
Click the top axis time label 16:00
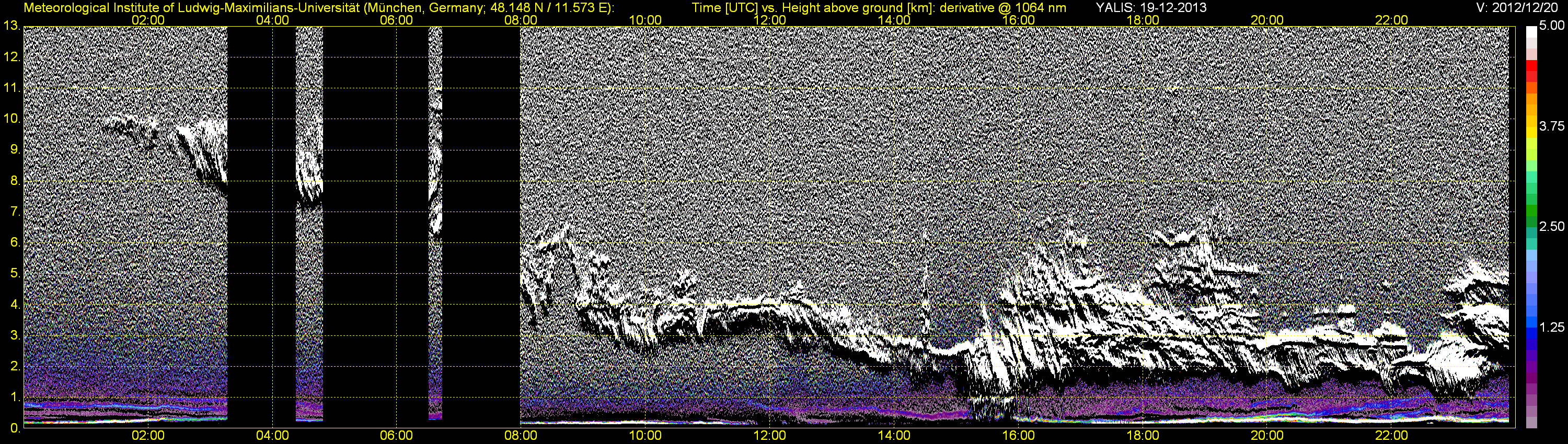[1018, 20]
